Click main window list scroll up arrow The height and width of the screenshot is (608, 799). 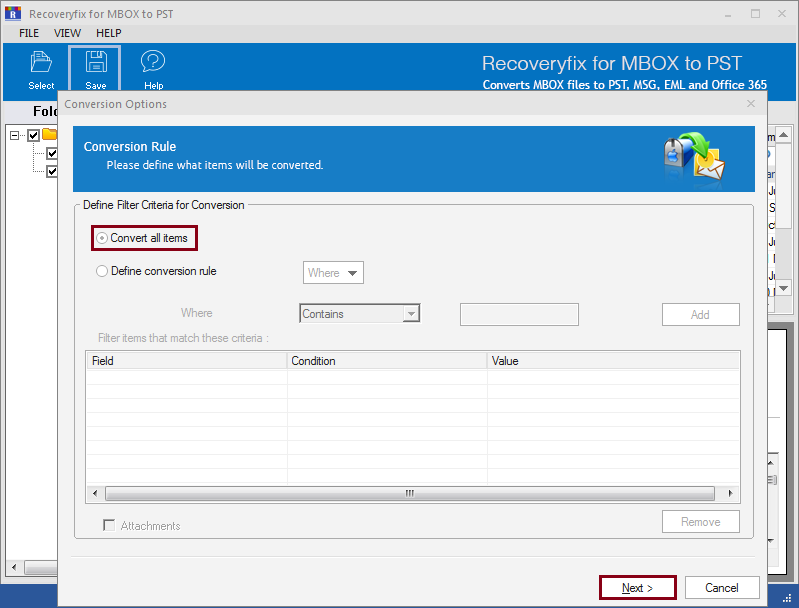[783, 135]
